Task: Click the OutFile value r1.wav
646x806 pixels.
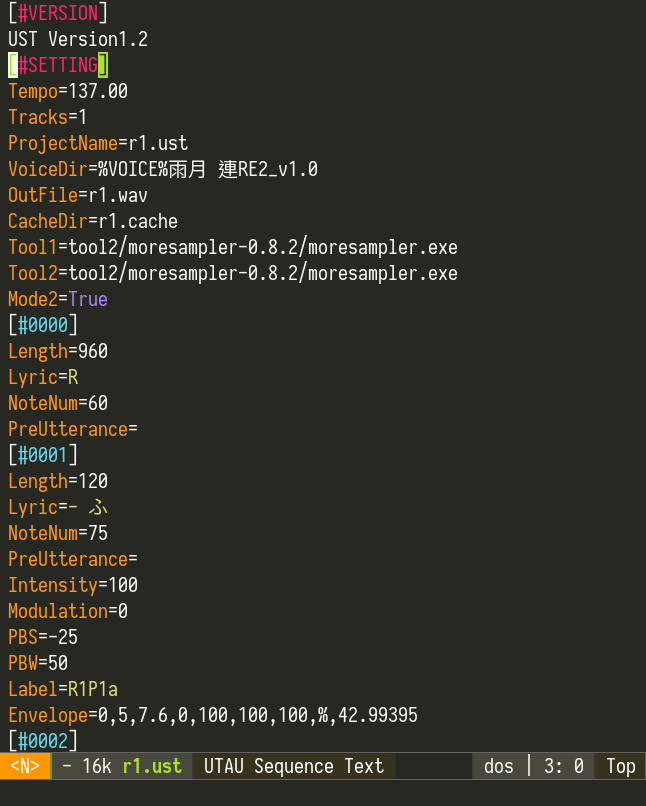Action: [118, 195]
